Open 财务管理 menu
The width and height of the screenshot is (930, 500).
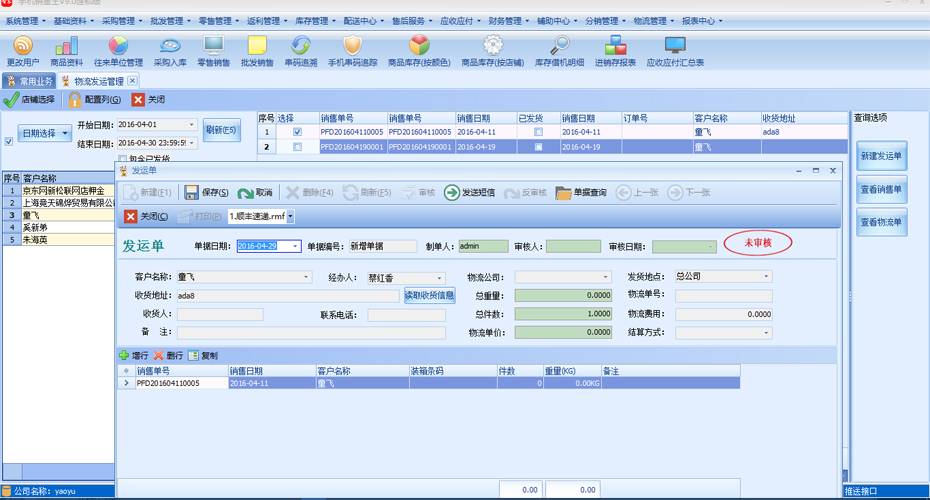pyautogui.click(x=508, y=21)
